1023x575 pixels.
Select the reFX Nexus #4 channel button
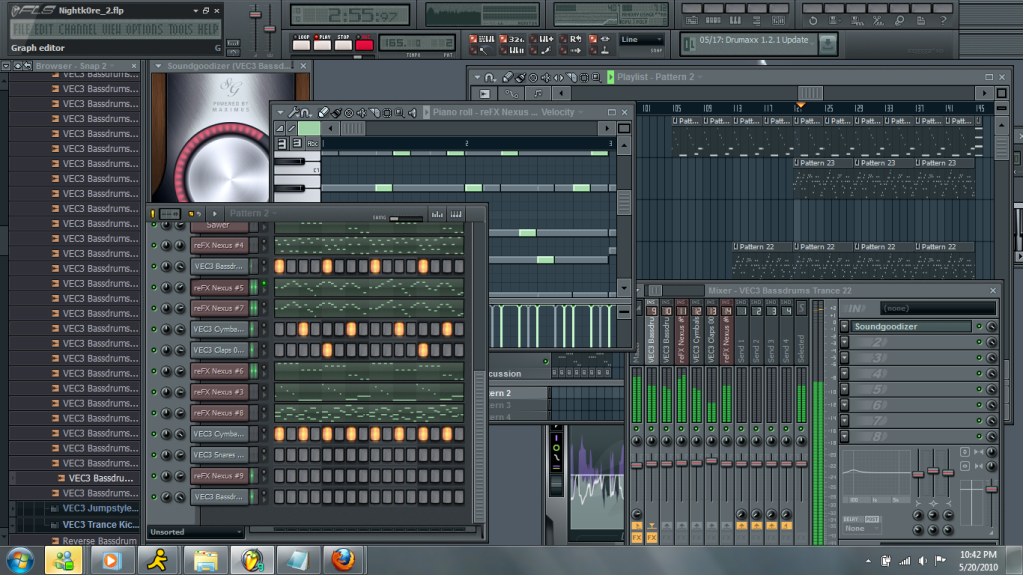pos(218,245)
